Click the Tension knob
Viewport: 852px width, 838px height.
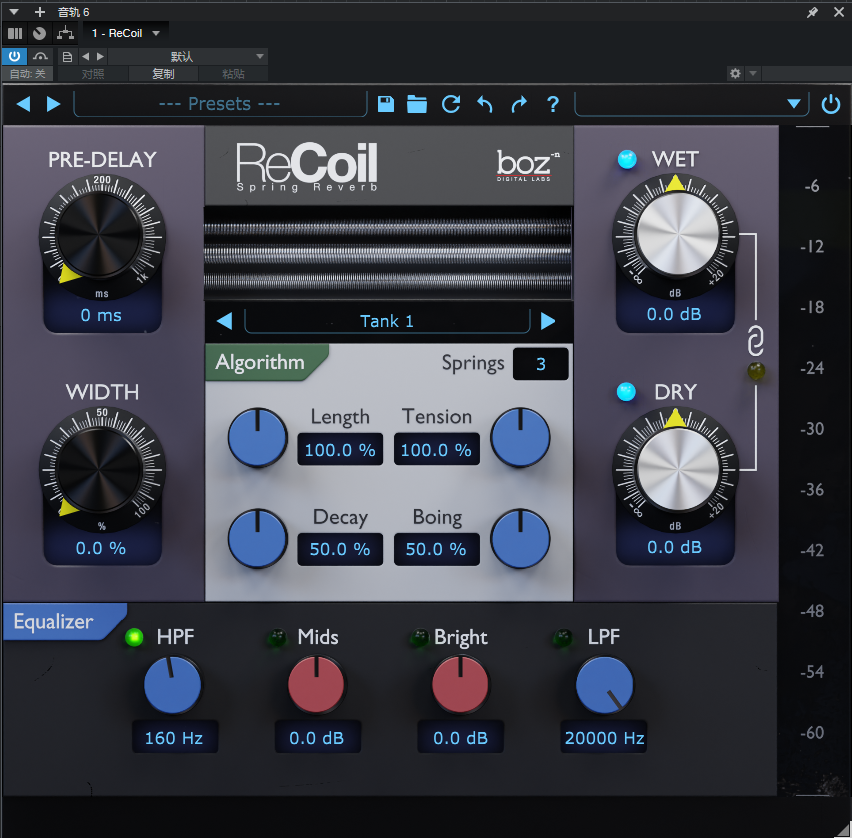(x=520, y=437)
